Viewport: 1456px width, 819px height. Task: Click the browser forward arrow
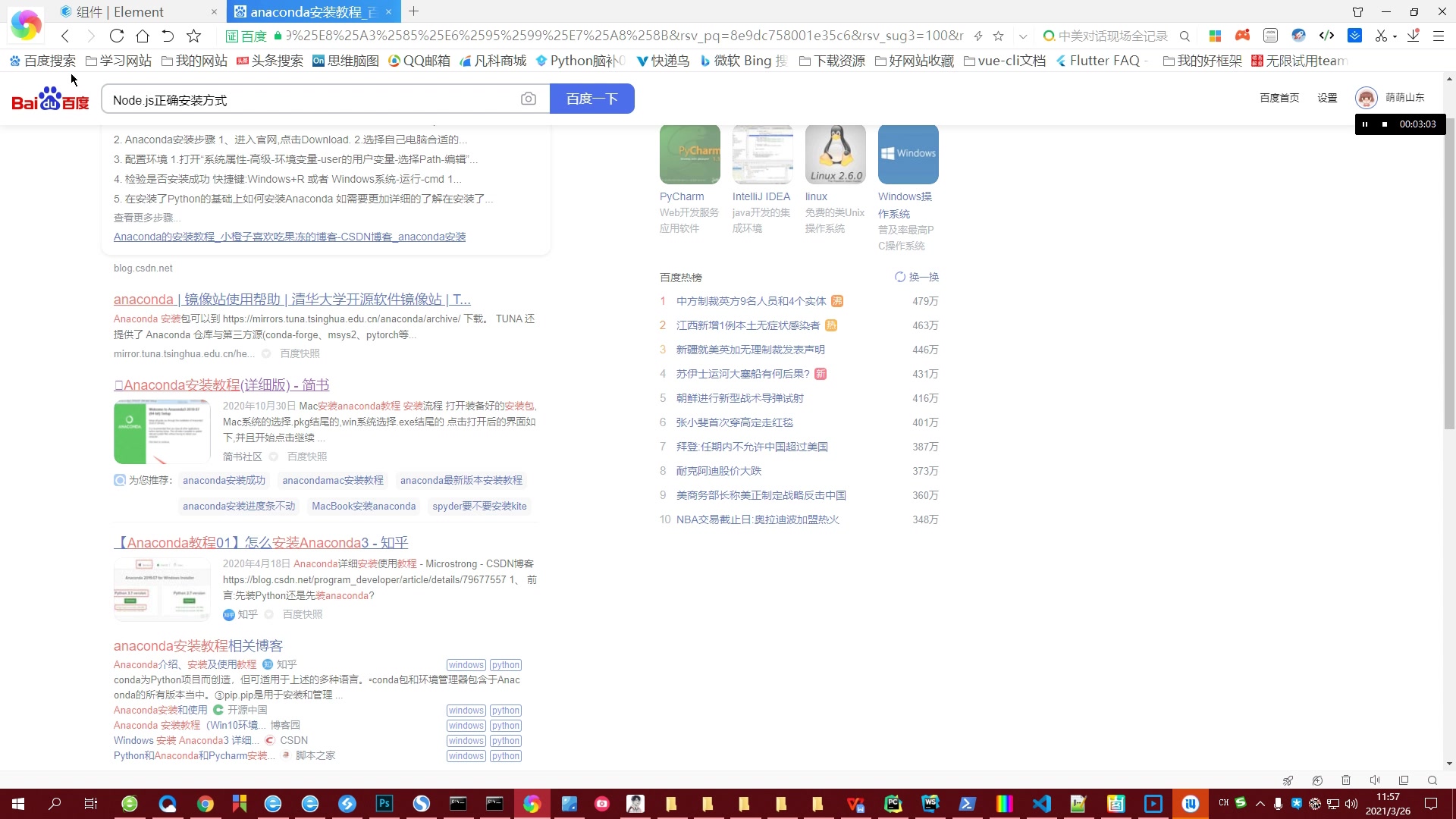tap(91, 36)
